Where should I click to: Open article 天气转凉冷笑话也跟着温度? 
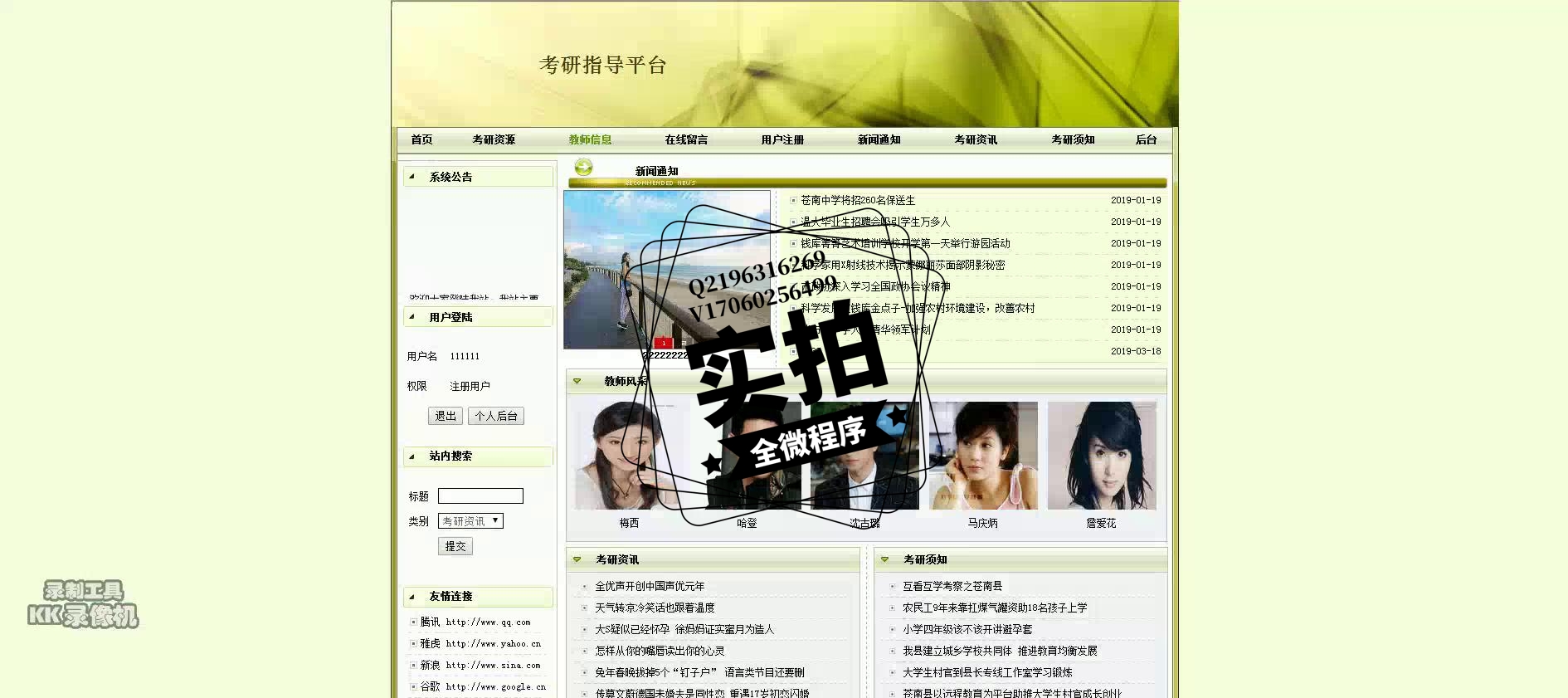[655, 608]
